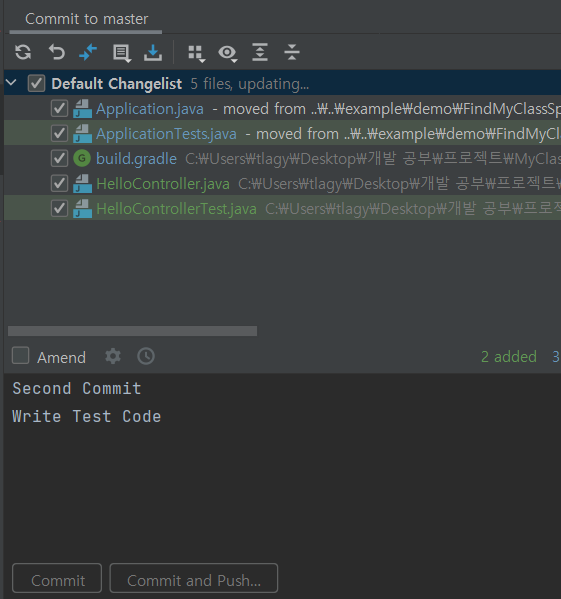Open the Changelists icon
The image size is (561, 599).
[122, 53]
